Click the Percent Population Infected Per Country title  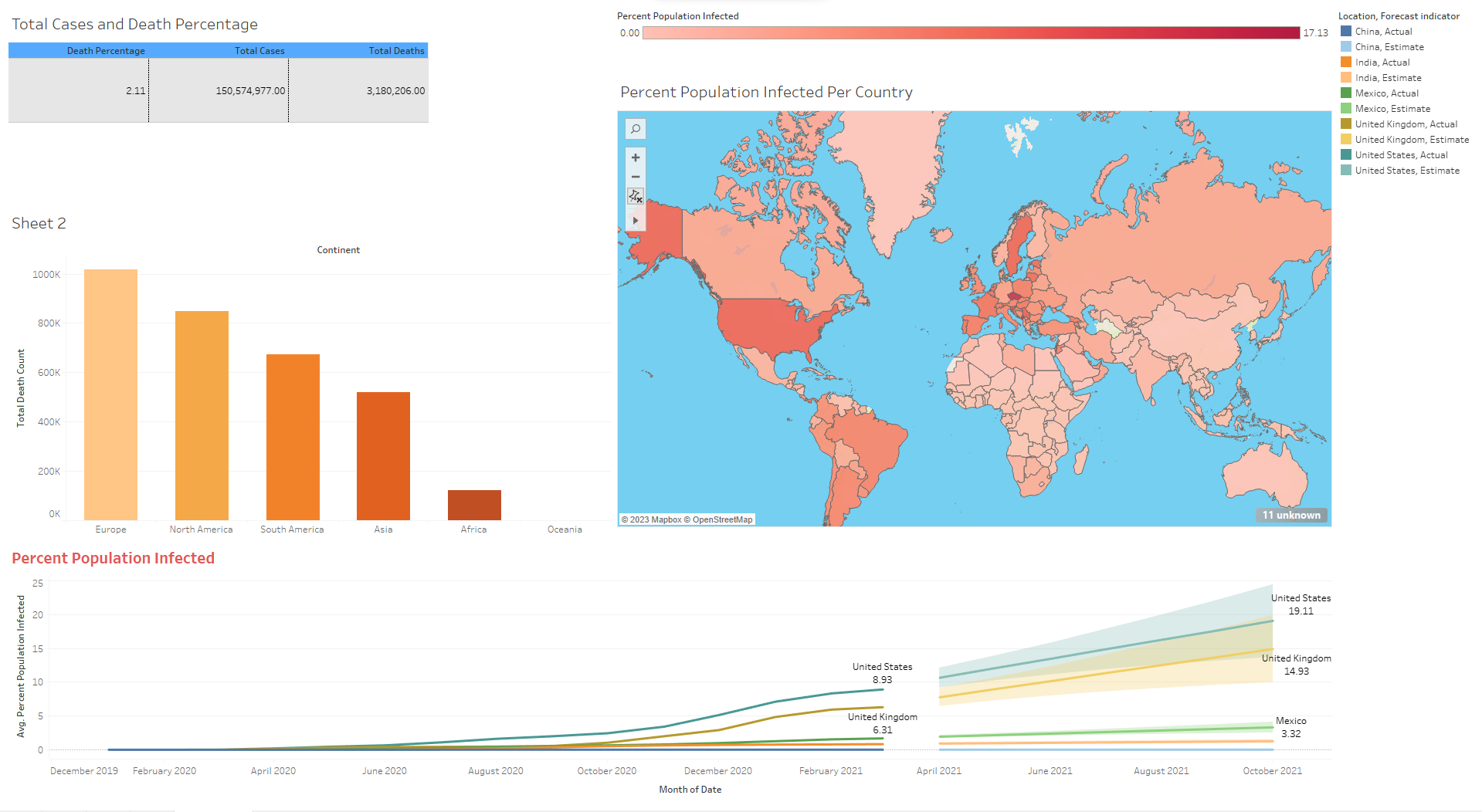click(766, 92)
